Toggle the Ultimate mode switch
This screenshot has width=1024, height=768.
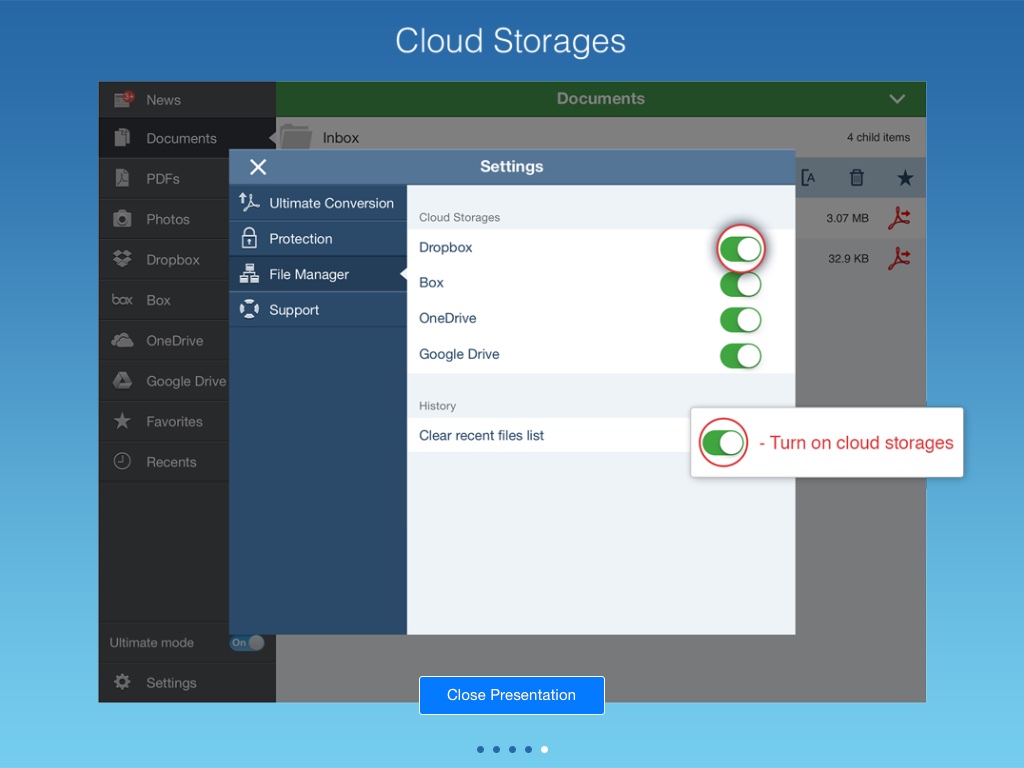pyautogui.click(x=247, y=643)
